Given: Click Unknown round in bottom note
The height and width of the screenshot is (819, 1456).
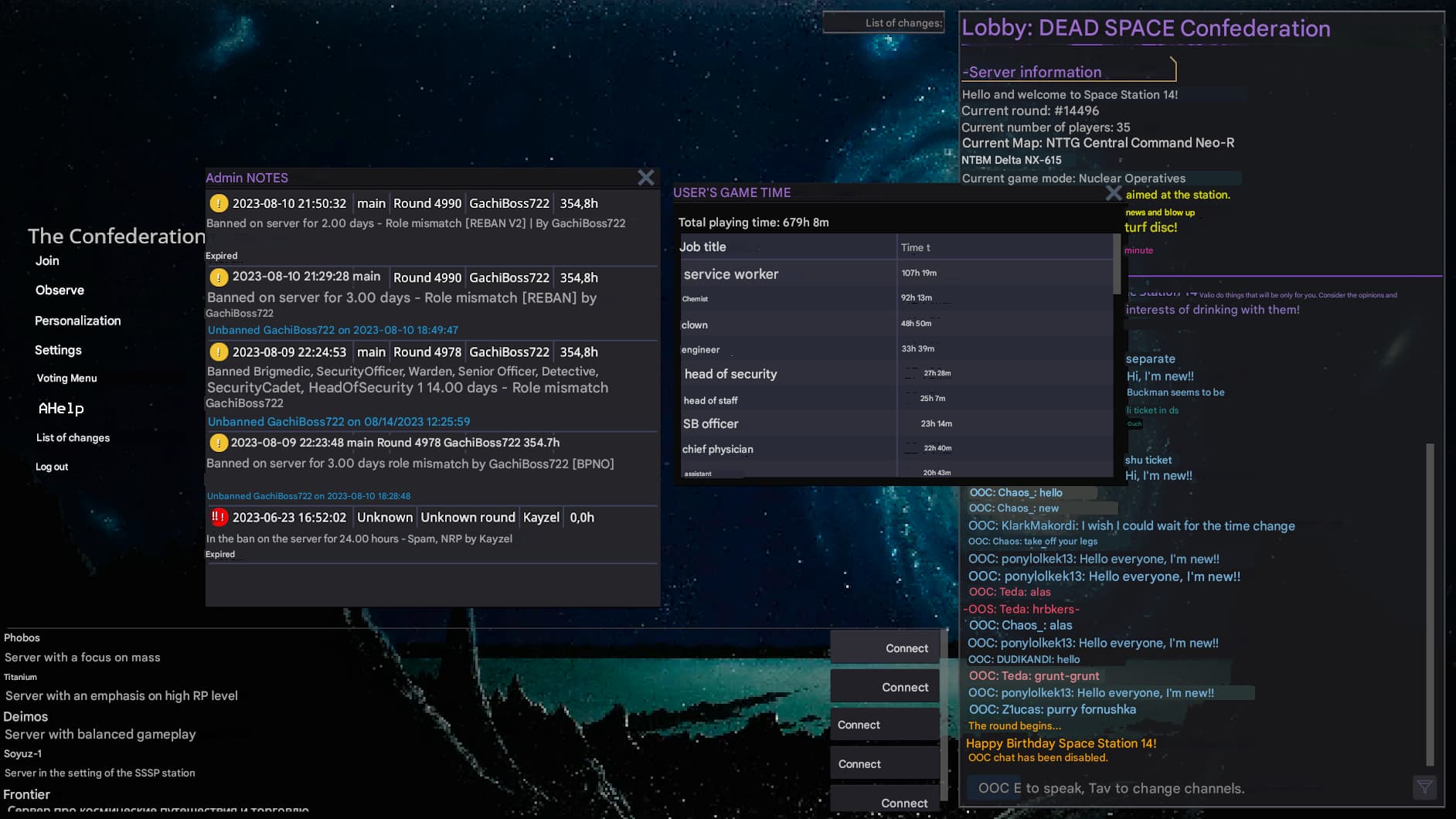Looking at the screenshot, I should point(468,517).
